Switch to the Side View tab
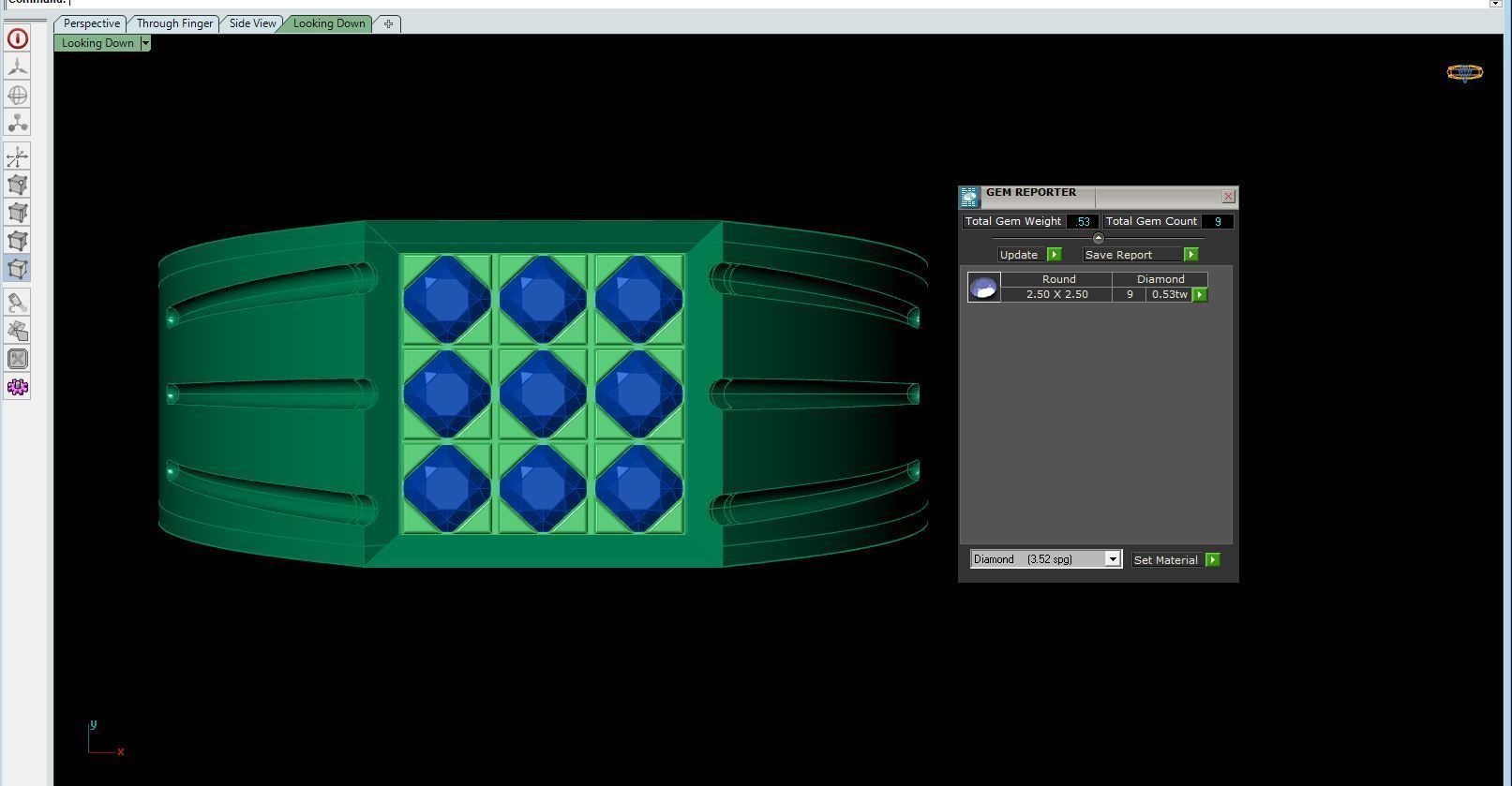Screen dimensions: 1512x786 coord(253,23)
